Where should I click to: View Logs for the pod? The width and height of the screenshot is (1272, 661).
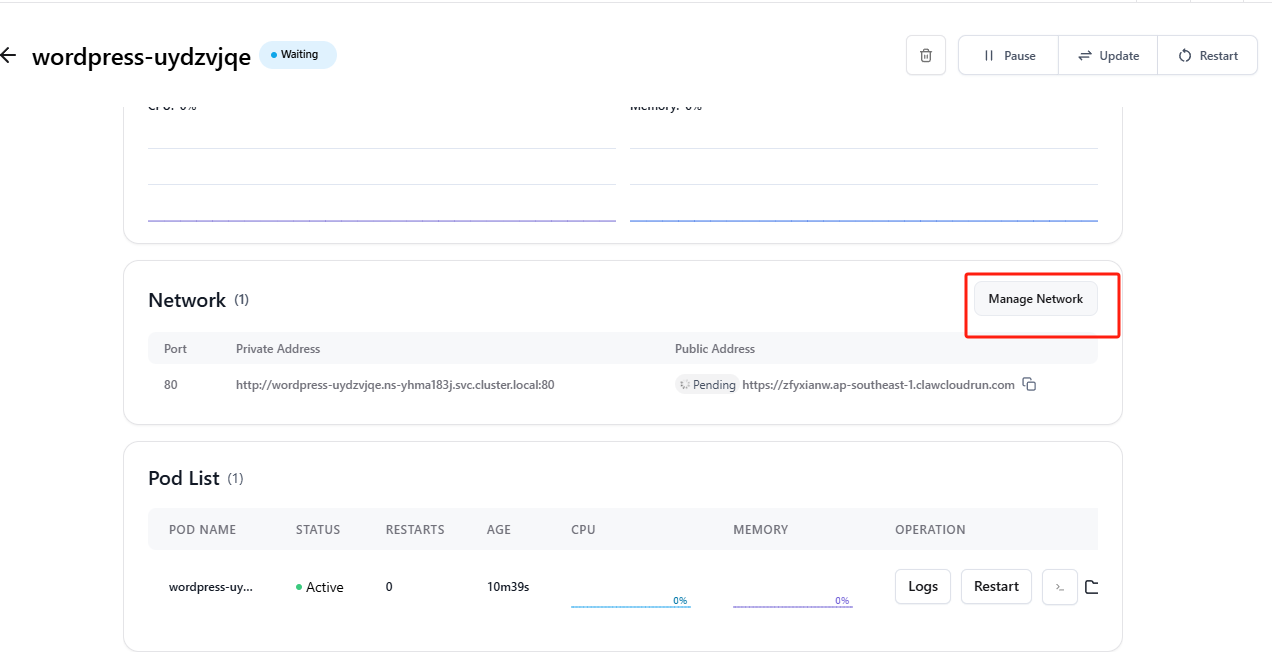click(923, 587)
